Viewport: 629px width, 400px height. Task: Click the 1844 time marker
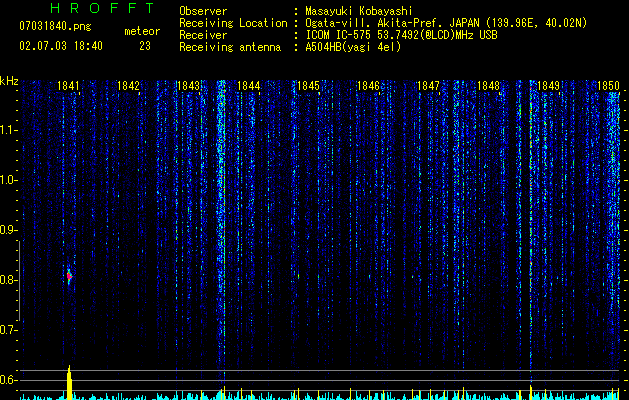(x=249, y=85)
